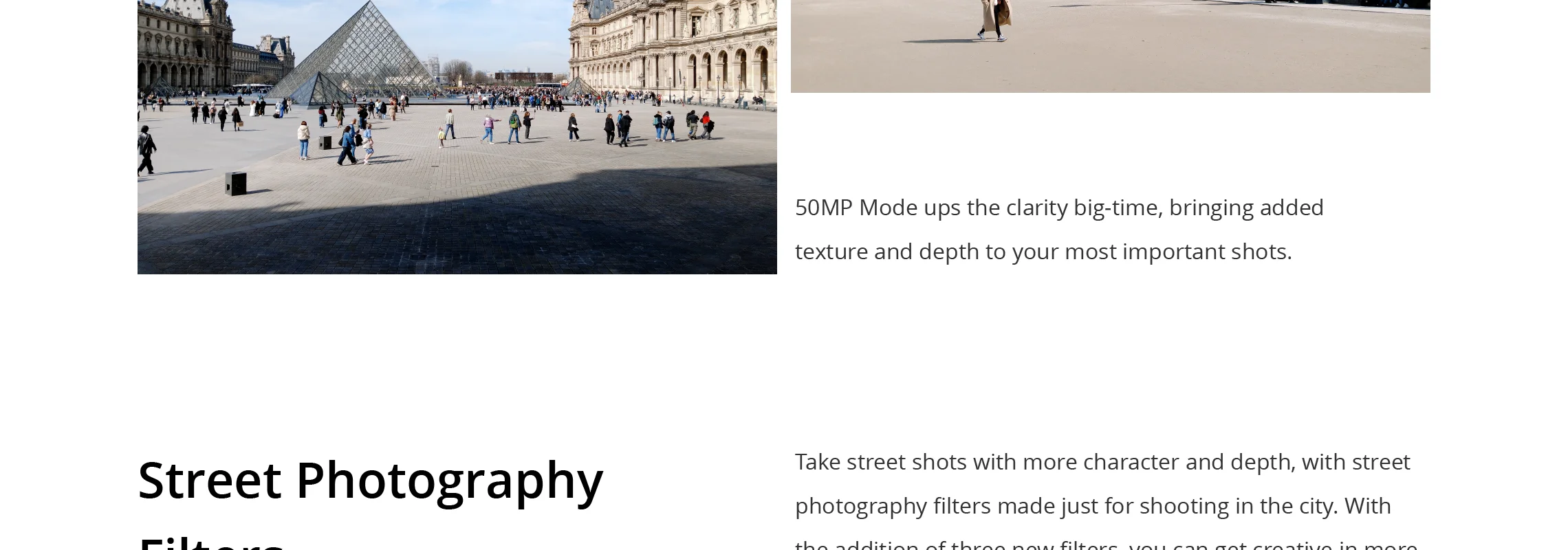Click 'Take street shots with more character' line

1102,462
